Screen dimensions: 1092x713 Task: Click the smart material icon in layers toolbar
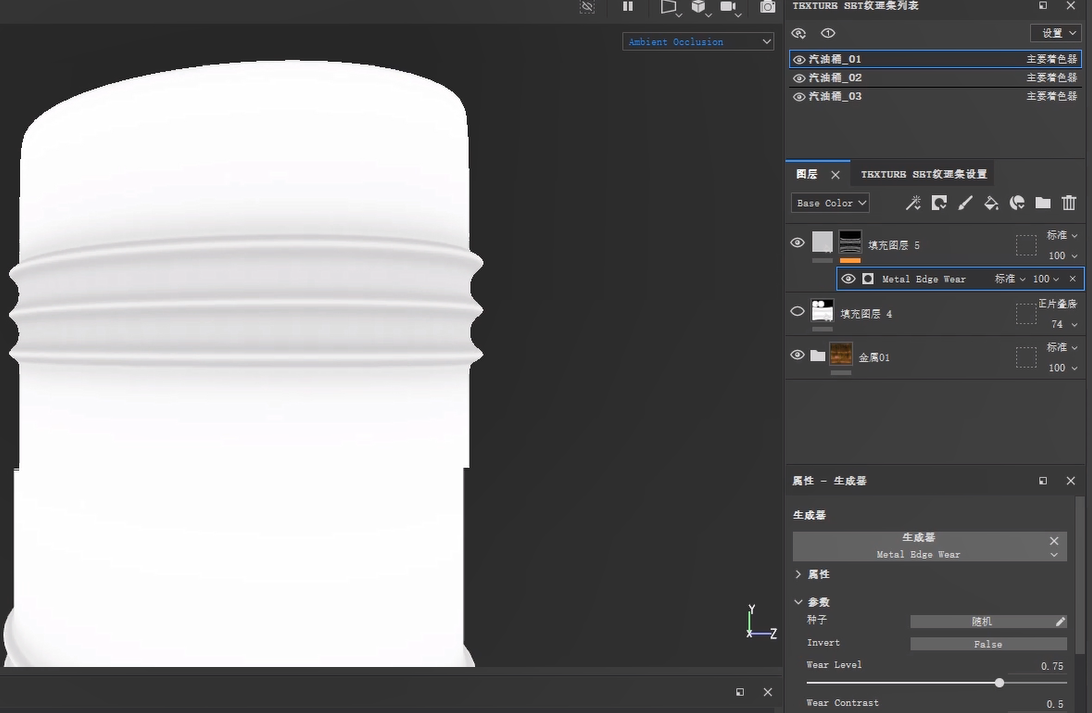tap(1017, 203)
